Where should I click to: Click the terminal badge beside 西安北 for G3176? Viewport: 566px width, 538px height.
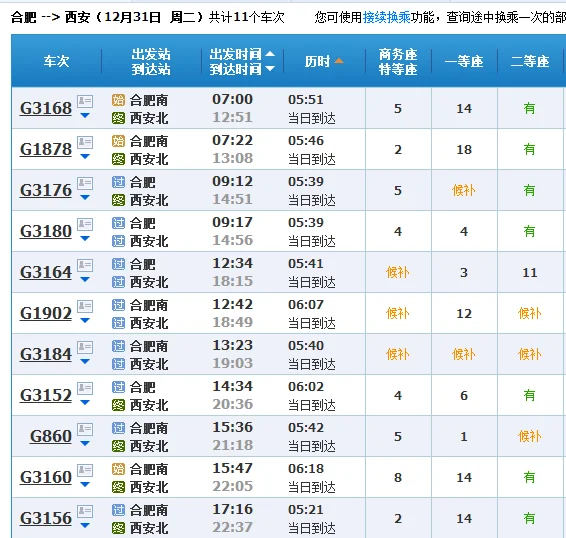coord(118,200)
